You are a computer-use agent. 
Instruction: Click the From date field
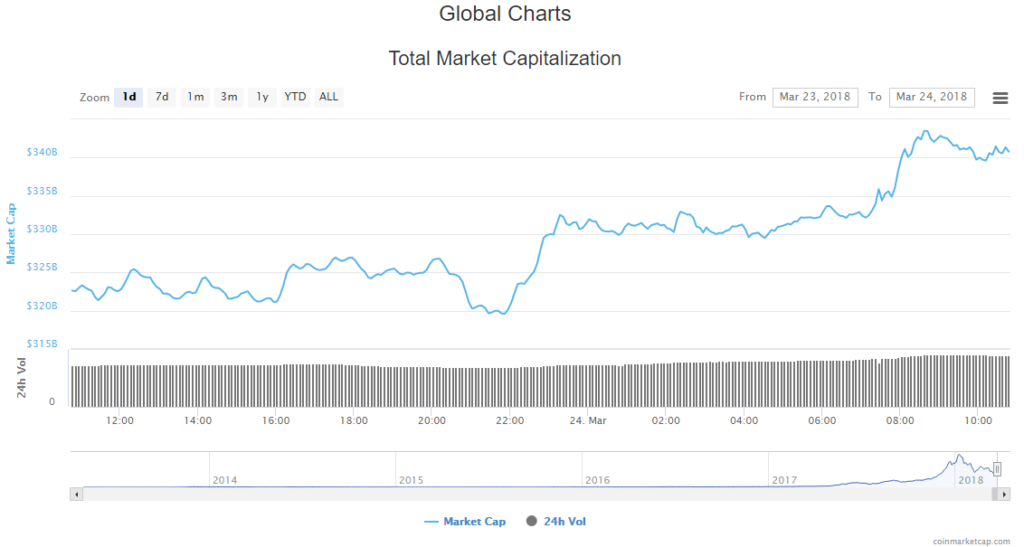[x=814, y=97]
